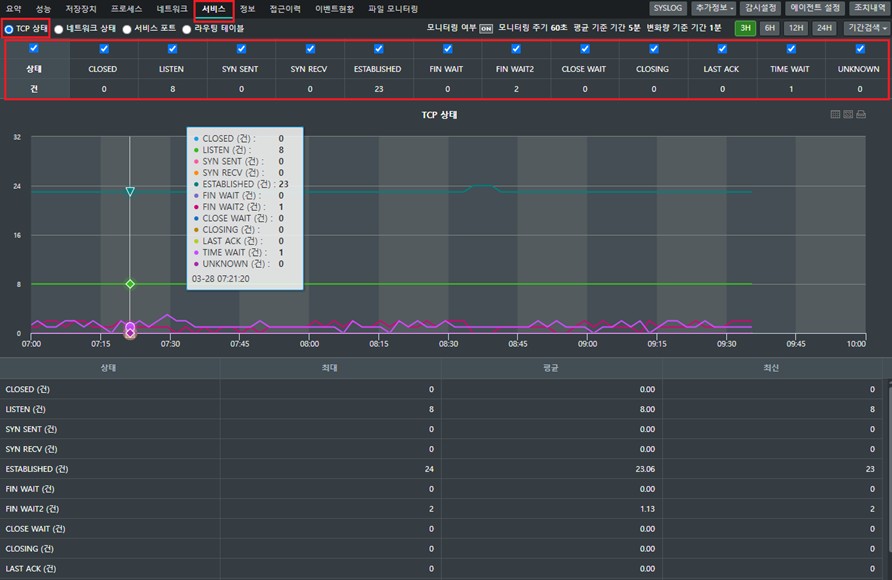Expand the 추가정보 dropdown
The height and width of the screenshot is (580, 892).
[x=714, y=8]
